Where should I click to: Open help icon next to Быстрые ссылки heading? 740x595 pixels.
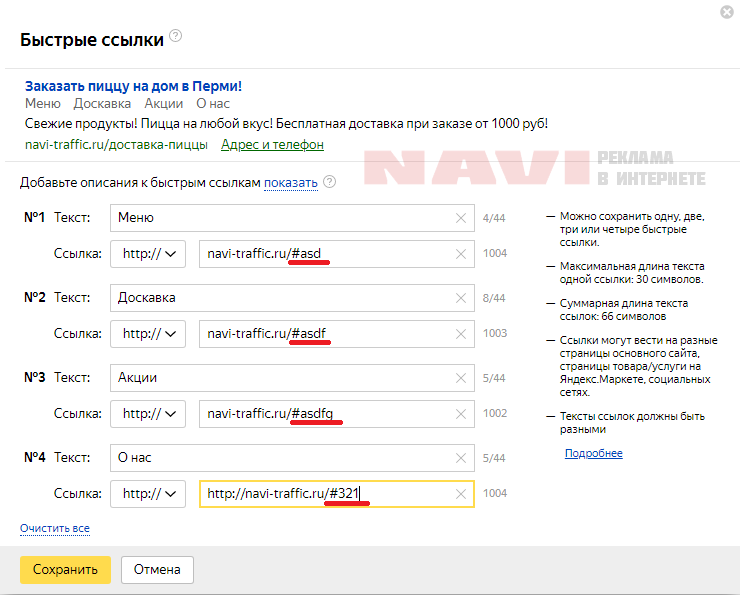[x=176, y=35]
